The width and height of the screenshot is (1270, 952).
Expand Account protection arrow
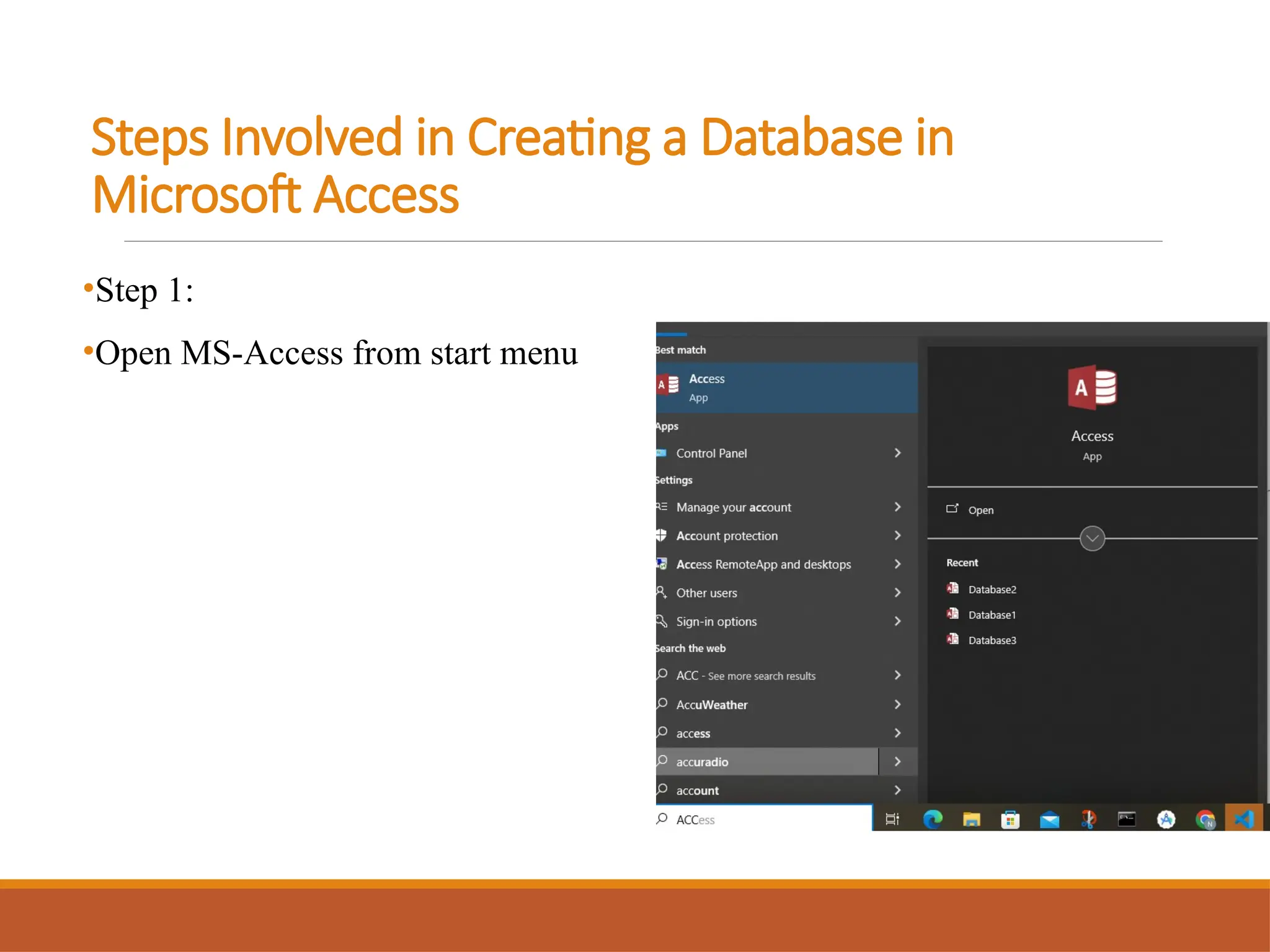[897, 535]
